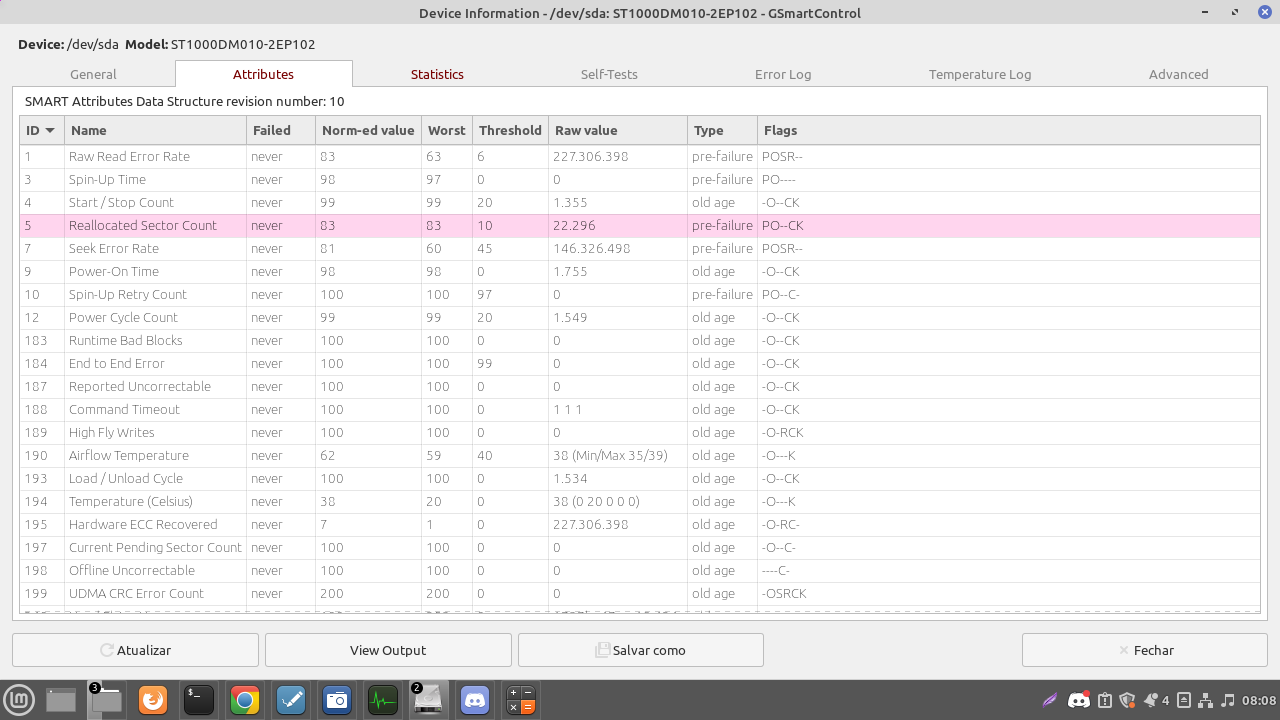Sort by the Type column header
This screenshot has height=720, width=1280.
(722, 130)
